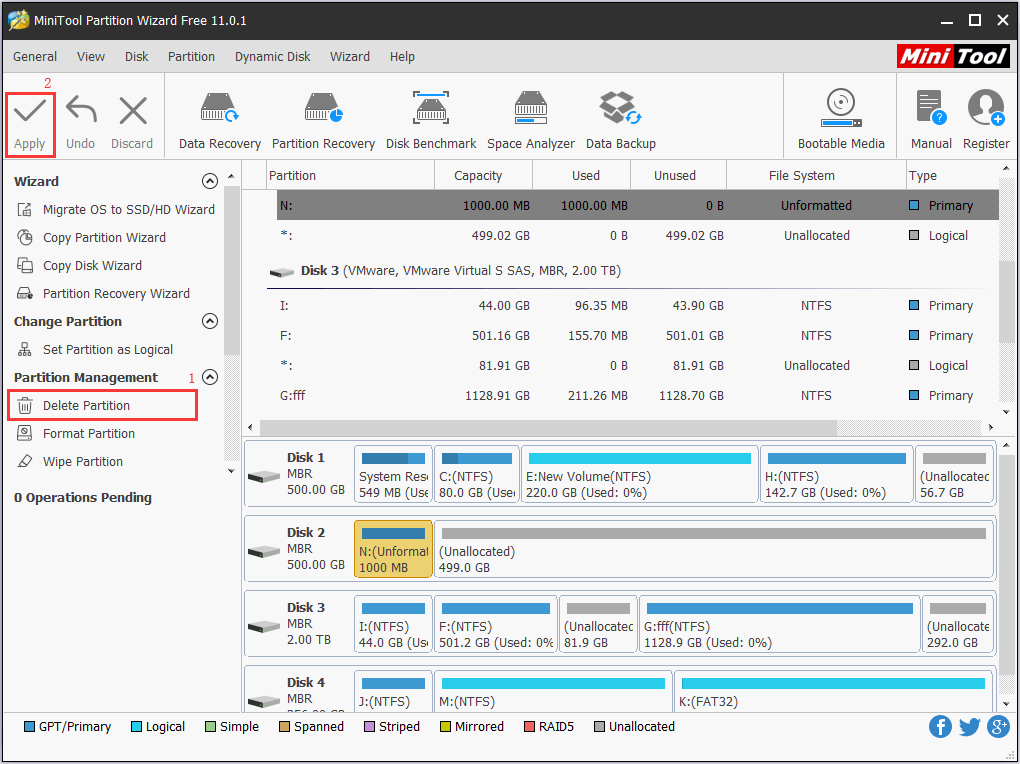Screen dimensions: 1020x764
Task: Click the Logical legend color box
Action: coord(136,726)
